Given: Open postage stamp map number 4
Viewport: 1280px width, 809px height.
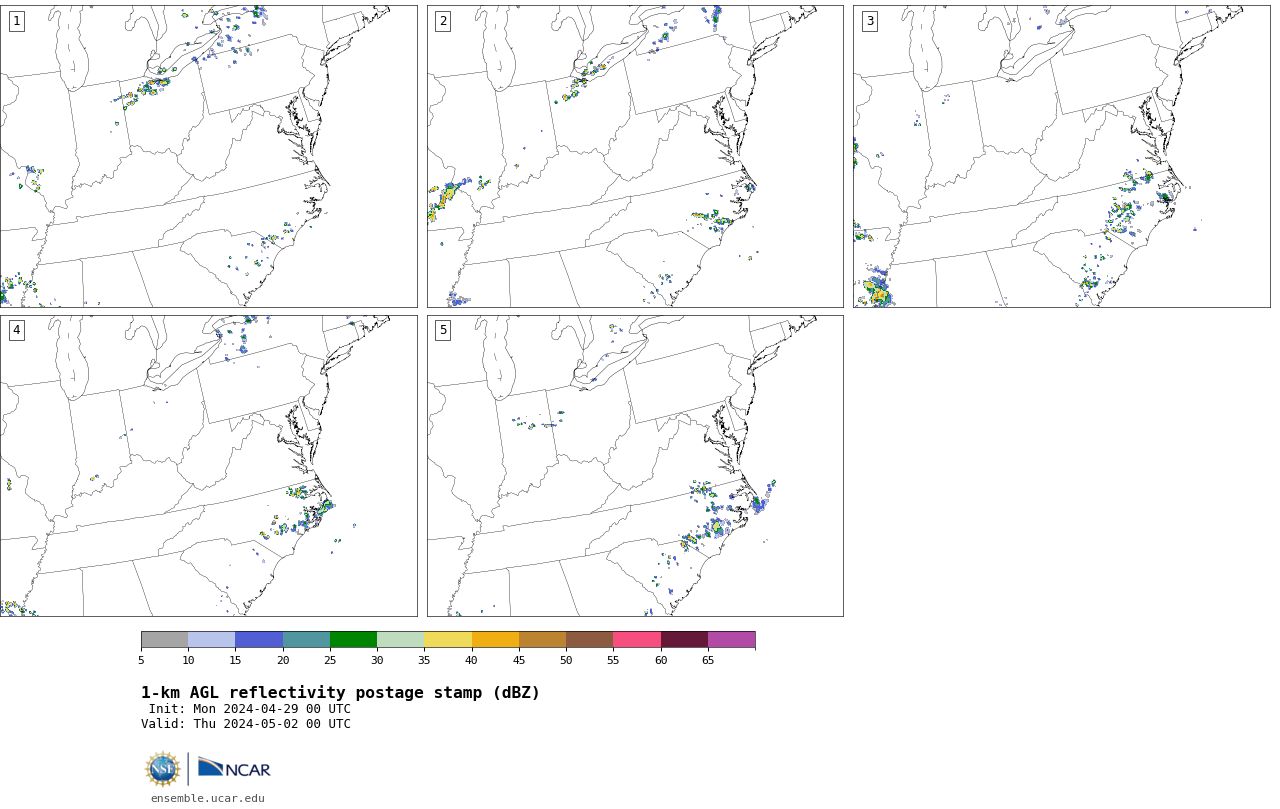Looking at the screenshot, I should 208,466.
